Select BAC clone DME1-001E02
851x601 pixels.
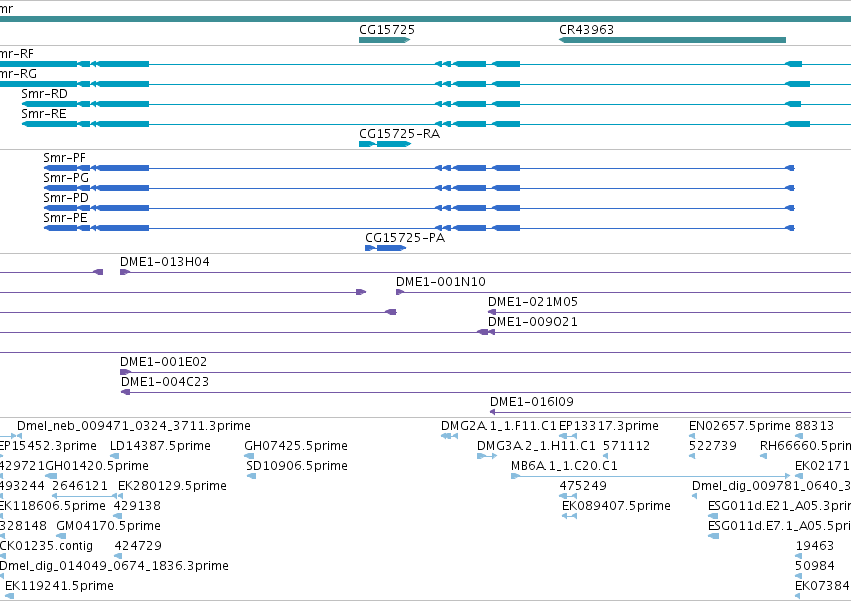tap(163, 362)
